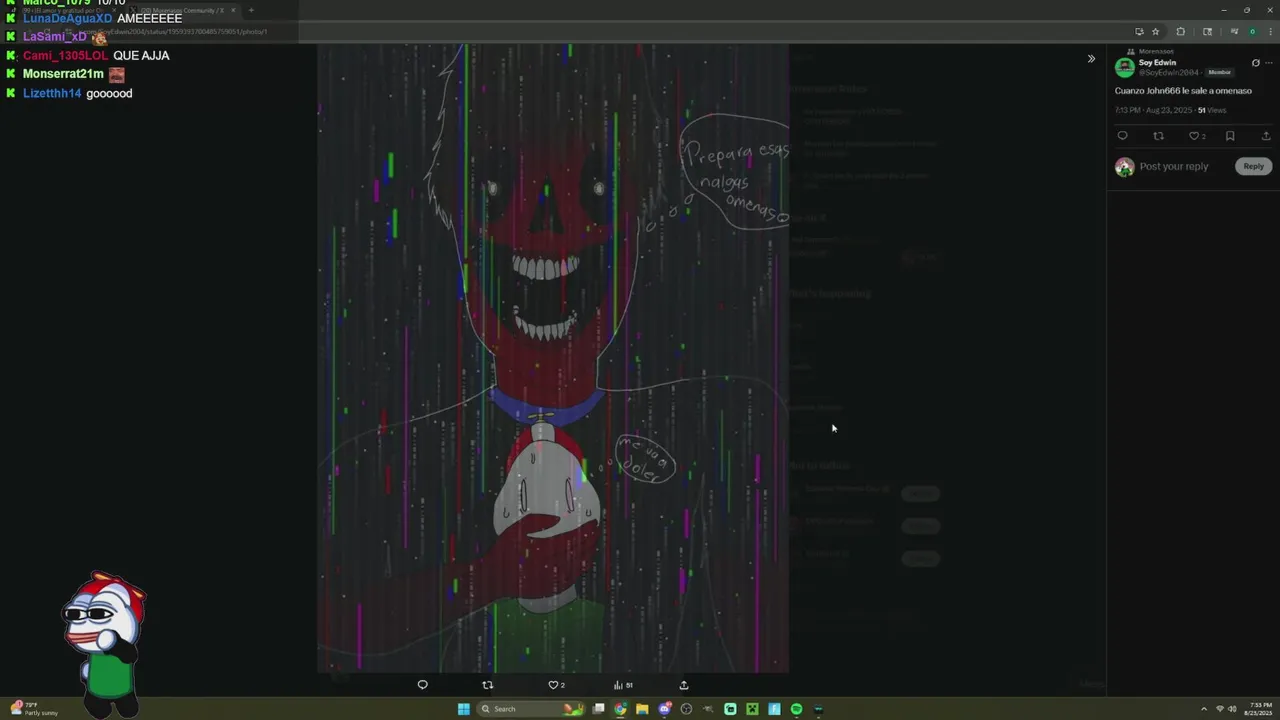
Task: Click the share icon below the photo
Action: [x=684, y=685]
